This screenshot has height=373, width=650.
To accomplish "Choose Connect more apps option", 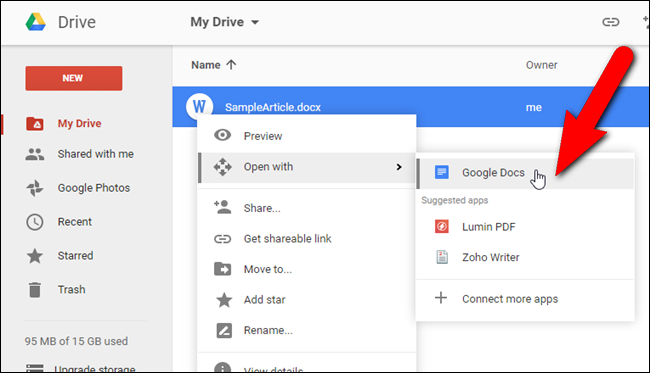I will 525,299.
